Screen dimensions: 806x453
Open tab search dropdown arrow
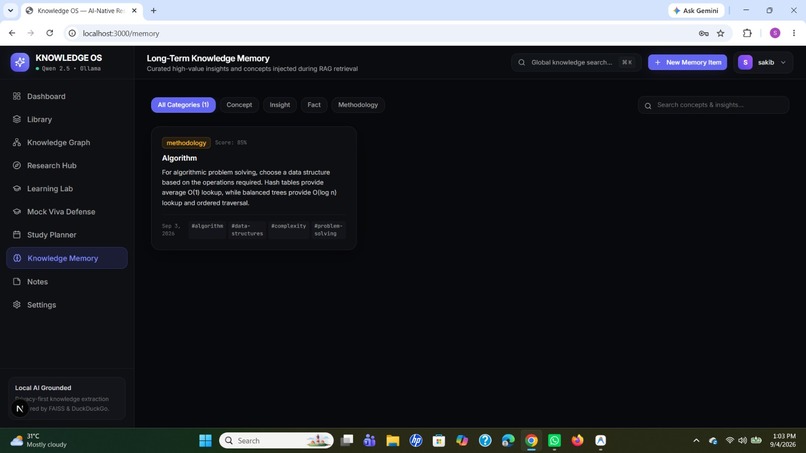[x=10, y=10]
